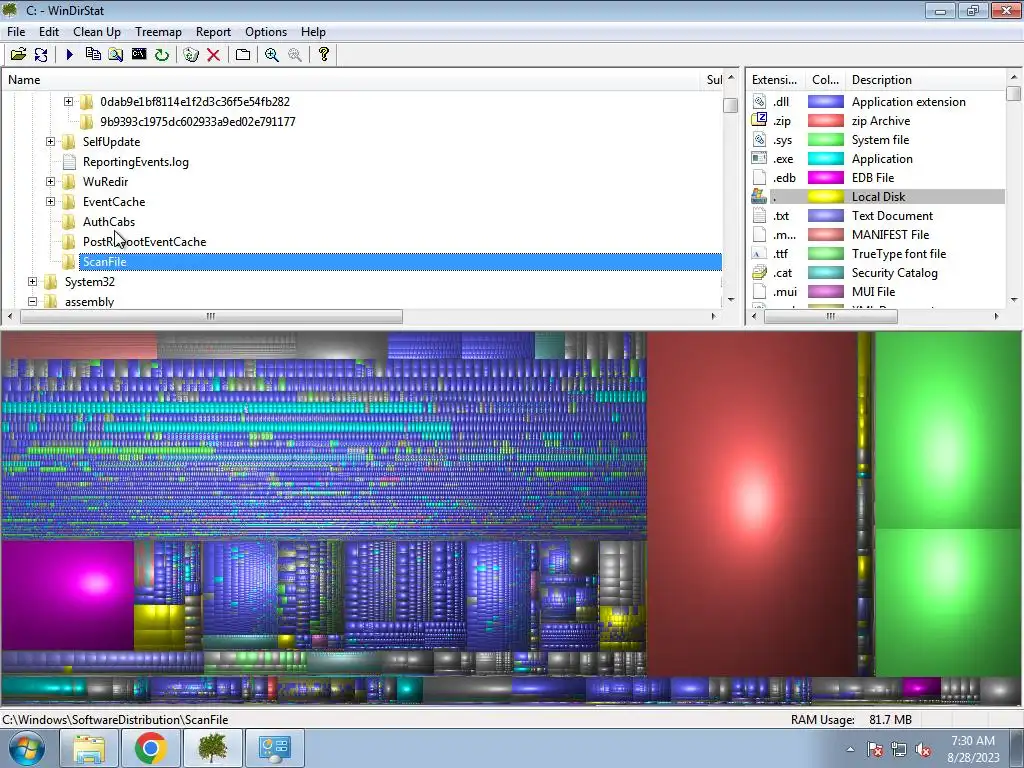Select the 9b9393c1975dc602933a9ed02e791177 folder
This screenshot has height=768, width=1024.
pyautogui.click(x=197, y=121)
